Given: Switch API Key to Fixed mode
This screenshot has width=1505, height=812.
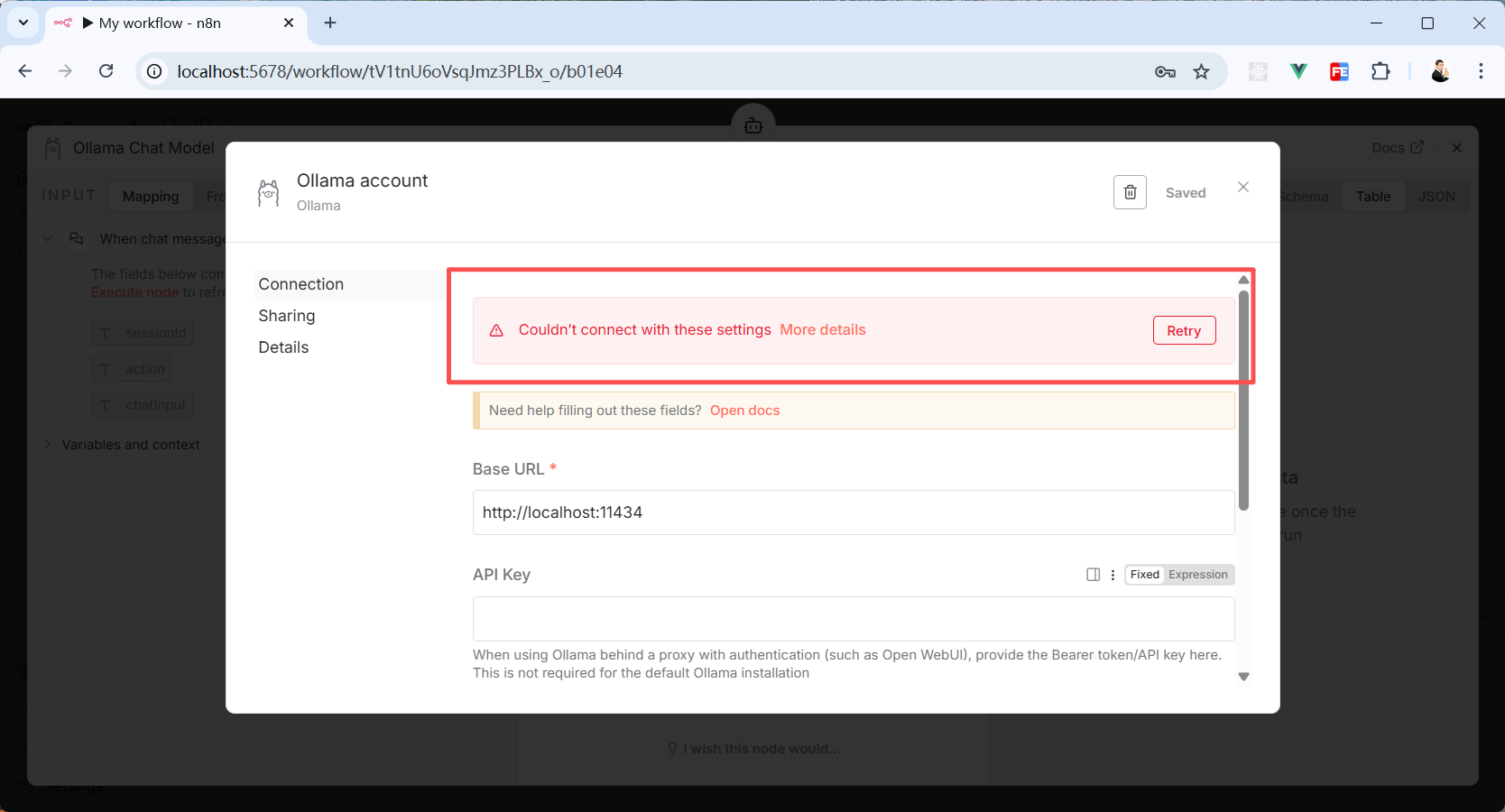Looking at the screenshot, I should click(x=1144, y=575).
